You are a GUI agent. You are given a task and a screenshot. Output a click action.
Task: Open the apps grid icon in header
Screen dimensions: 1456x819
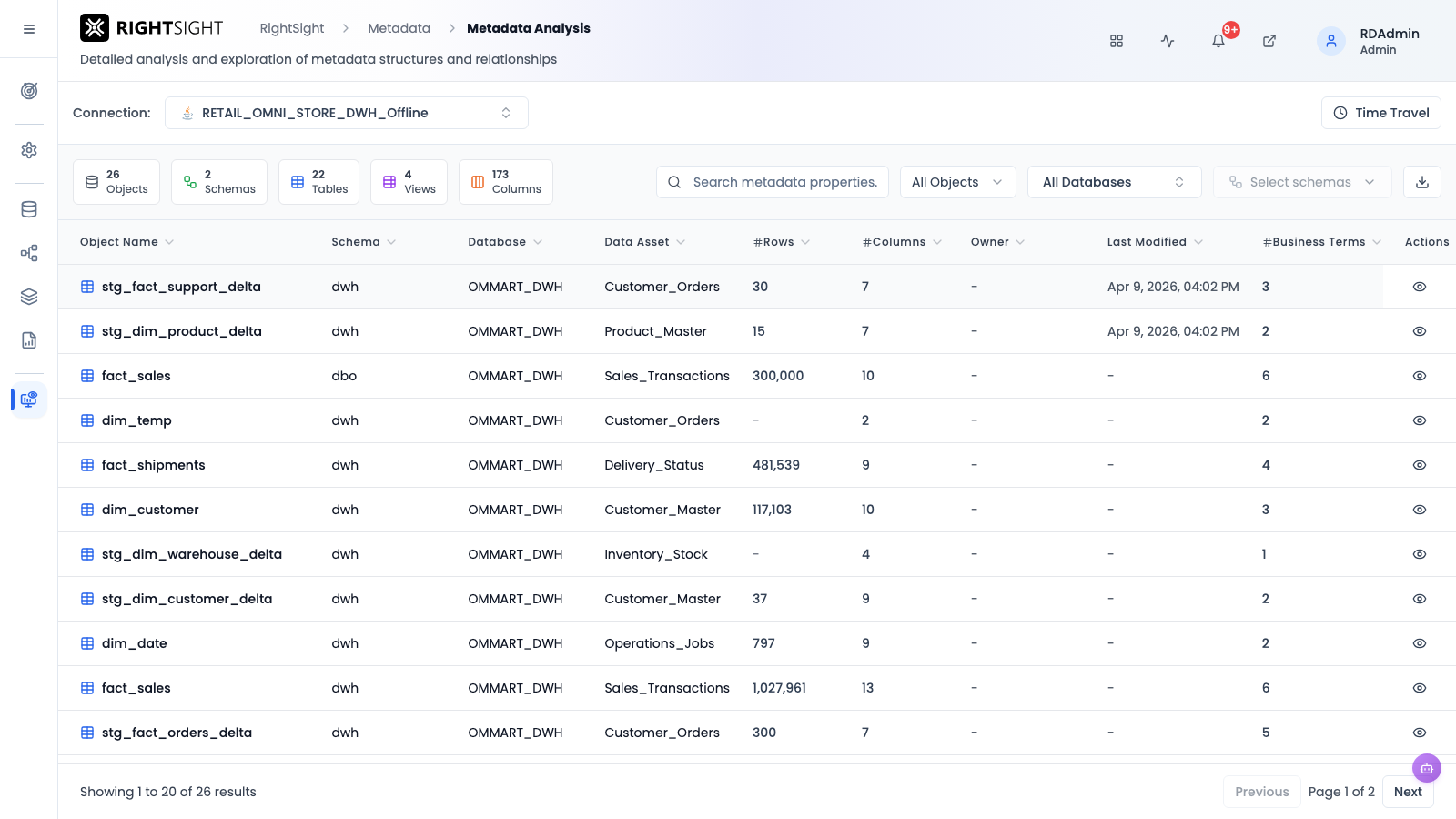click(1117, 41)
